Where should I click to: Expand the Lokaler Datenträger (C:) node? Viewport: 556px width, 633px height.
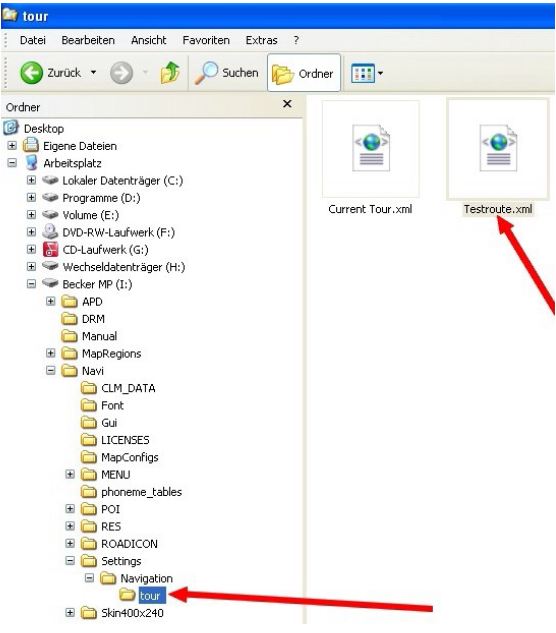31,180
